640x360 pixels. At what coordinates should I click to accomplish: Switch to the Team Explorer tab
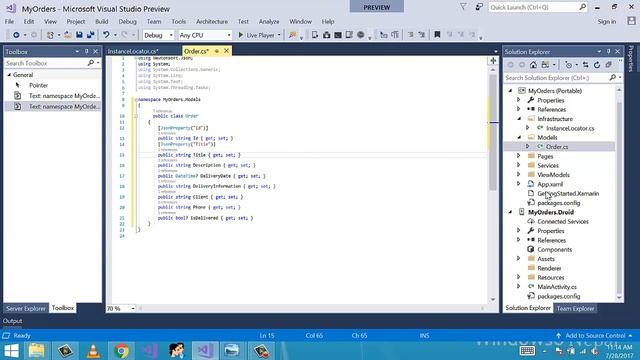576,308
